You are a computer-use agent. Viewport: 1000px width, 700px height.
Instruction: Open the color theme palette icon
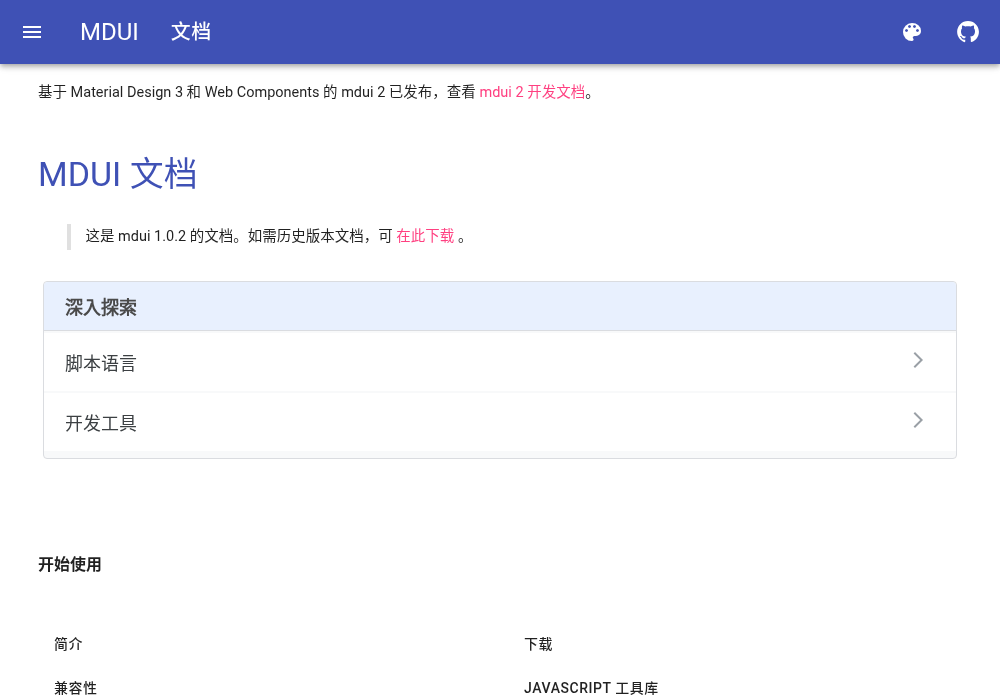pyautogui.click(x=912, y=32)
